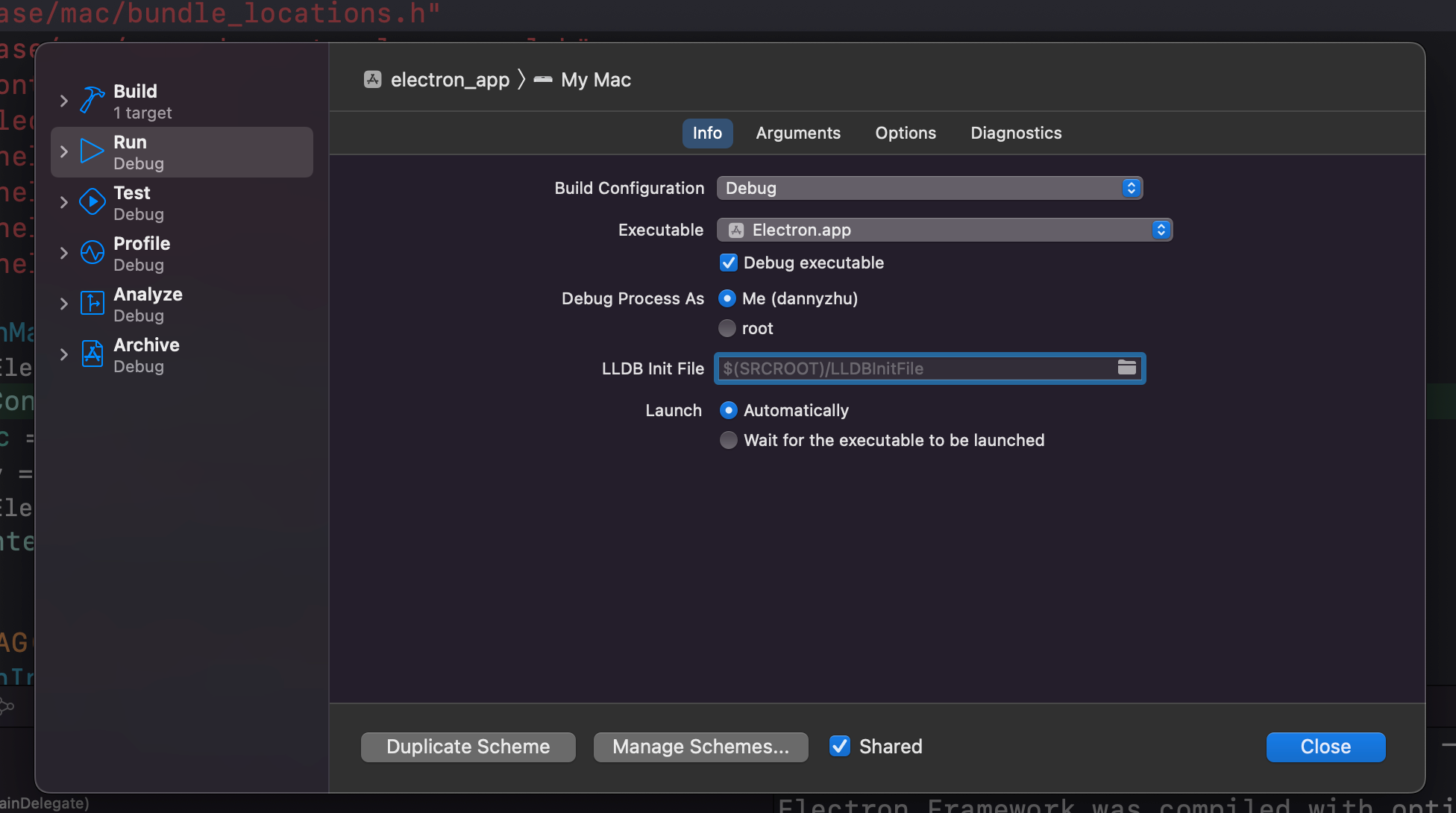Click the Test action diamond icon
Viewport: 1456px width, 813px height.
[92, 201]
